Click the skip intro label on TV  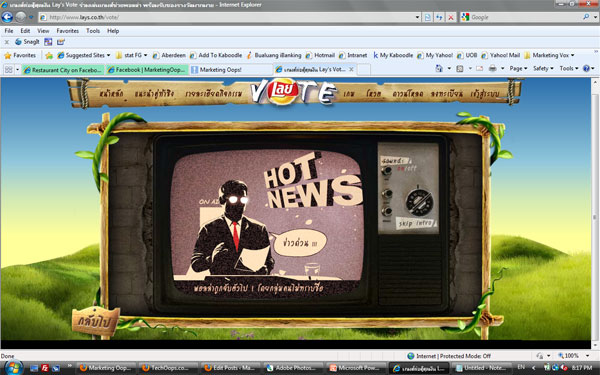415,223
